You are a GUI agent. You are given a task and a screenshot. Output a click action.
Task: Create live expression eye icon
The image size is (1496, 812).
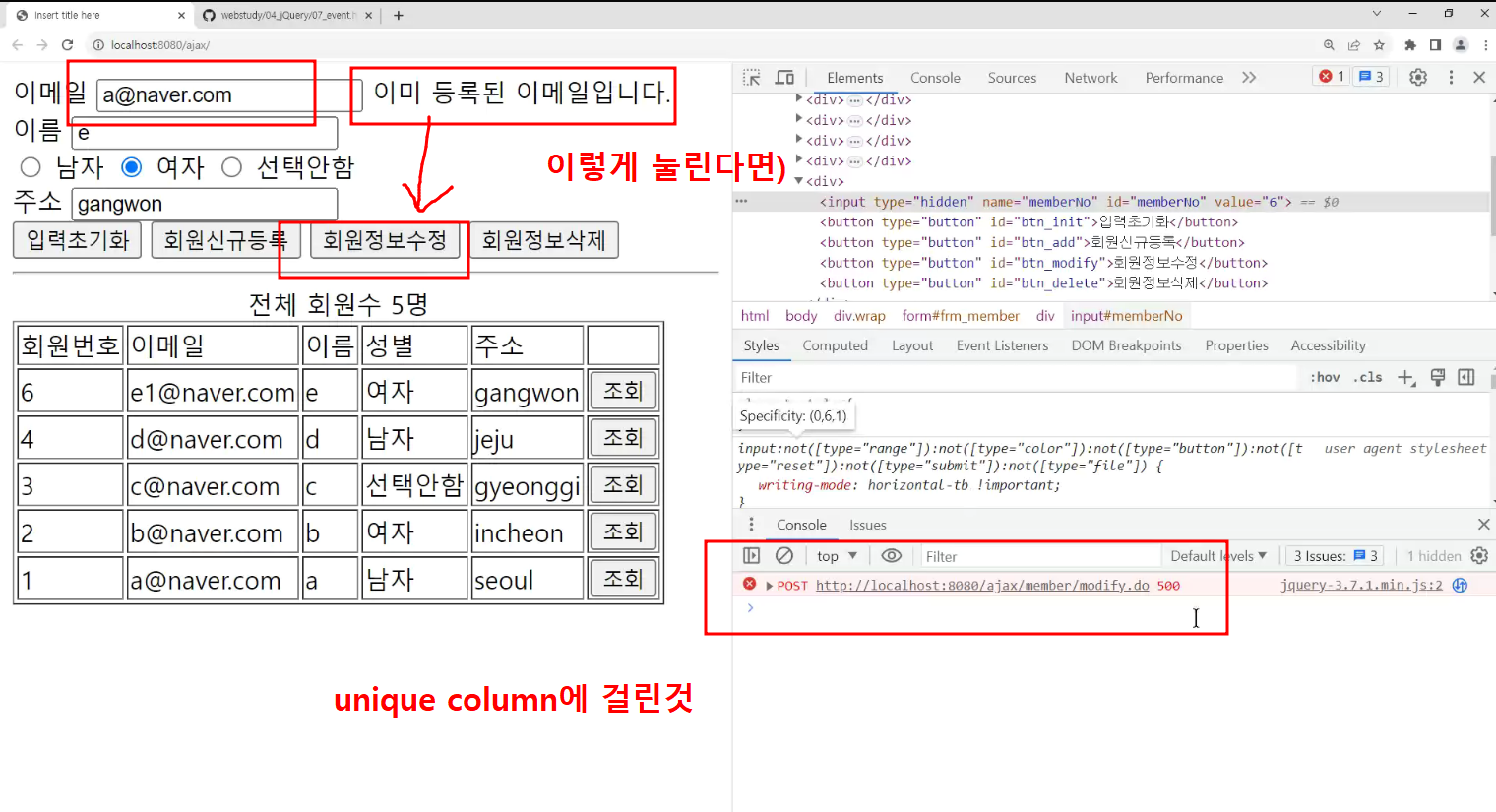[x=891, y=555]
